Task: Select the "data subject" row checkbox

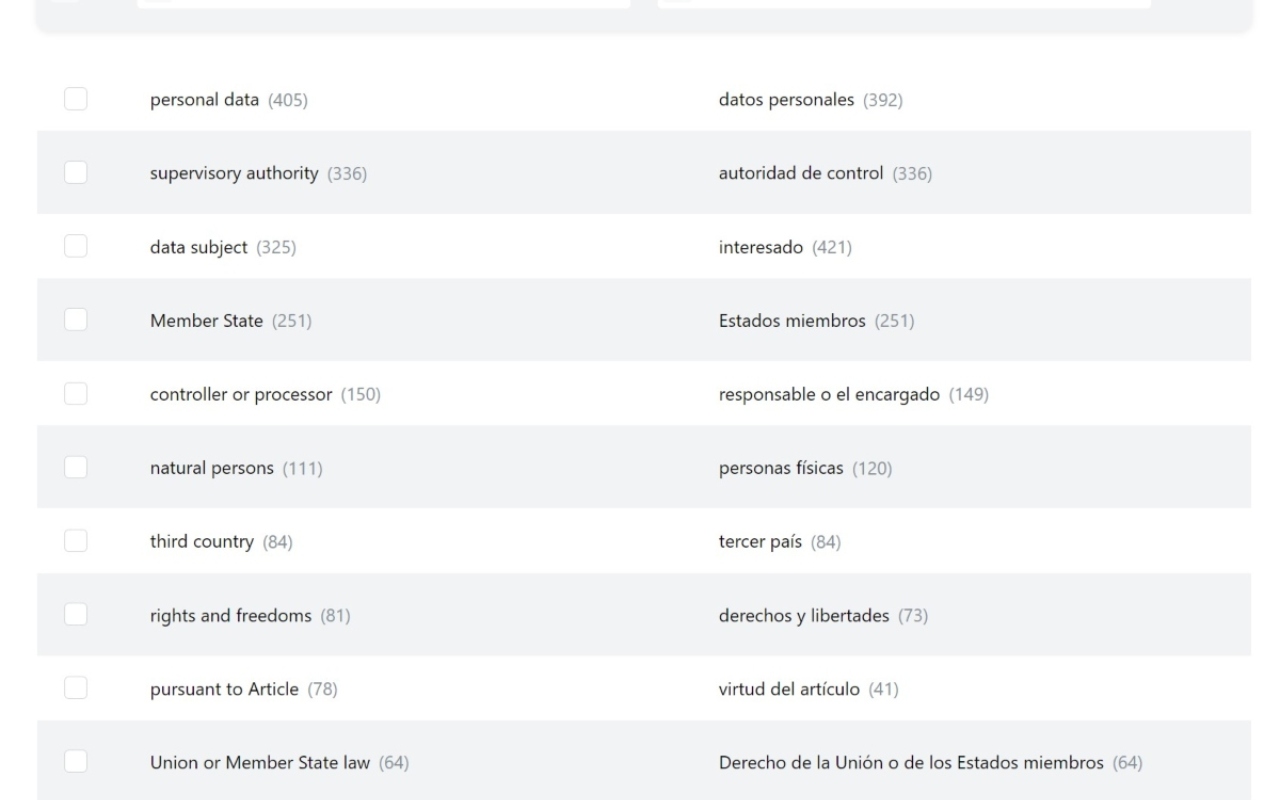Action: [76, 247]
